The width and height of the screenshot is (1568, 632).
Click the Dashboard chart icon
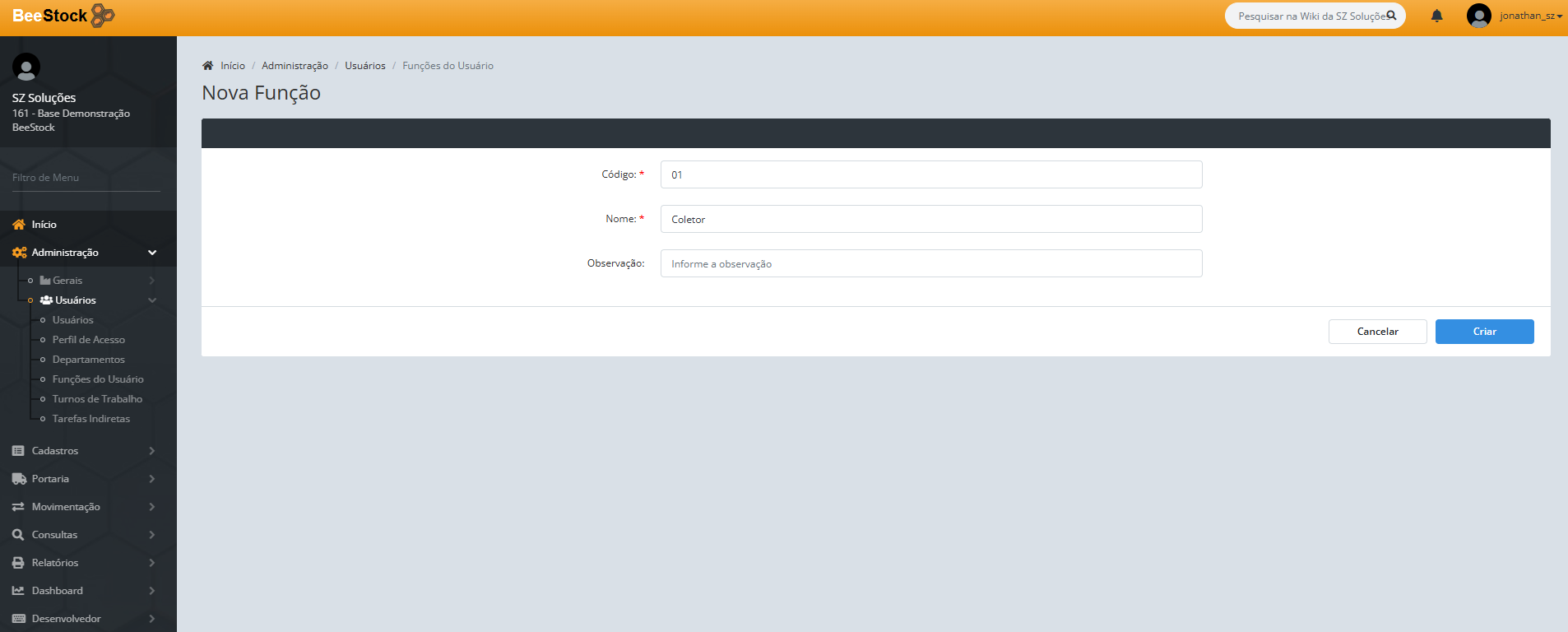(x=18, y=591)
